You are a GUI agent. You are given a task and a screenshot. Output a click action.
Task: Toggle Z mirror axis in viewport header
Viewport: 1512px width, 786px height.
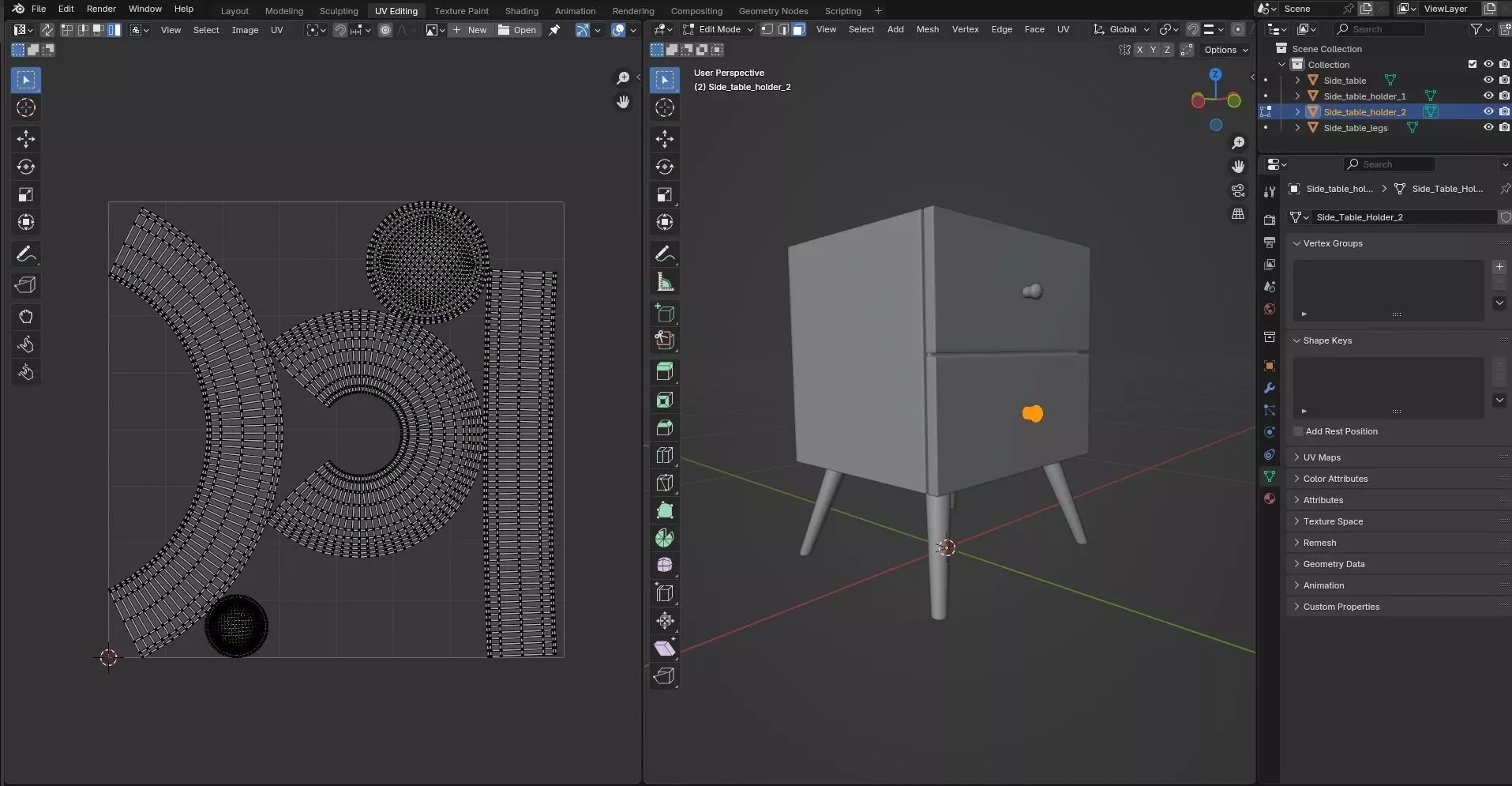1168,50
